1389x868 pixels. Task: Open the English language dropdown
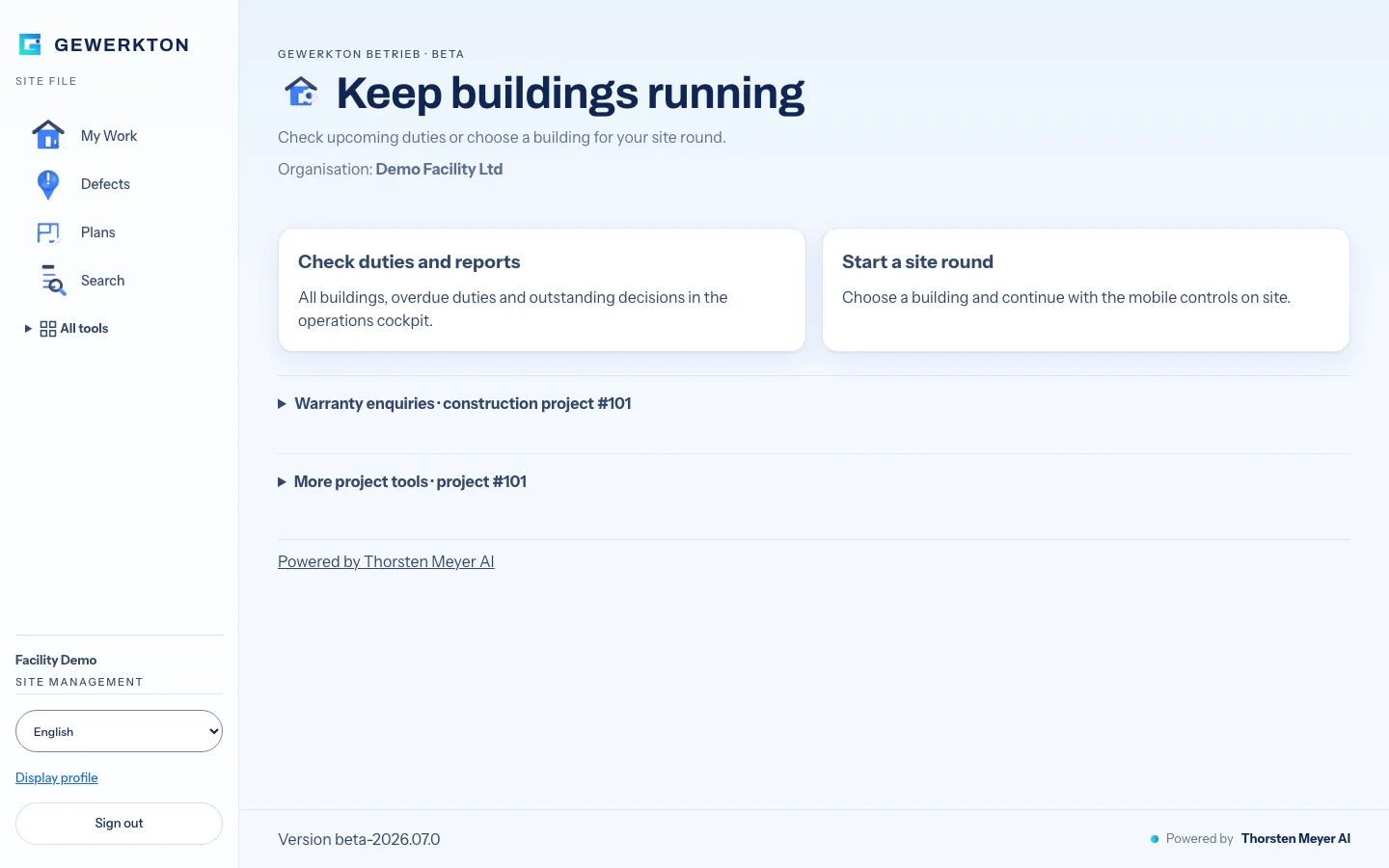click(119, 731)
